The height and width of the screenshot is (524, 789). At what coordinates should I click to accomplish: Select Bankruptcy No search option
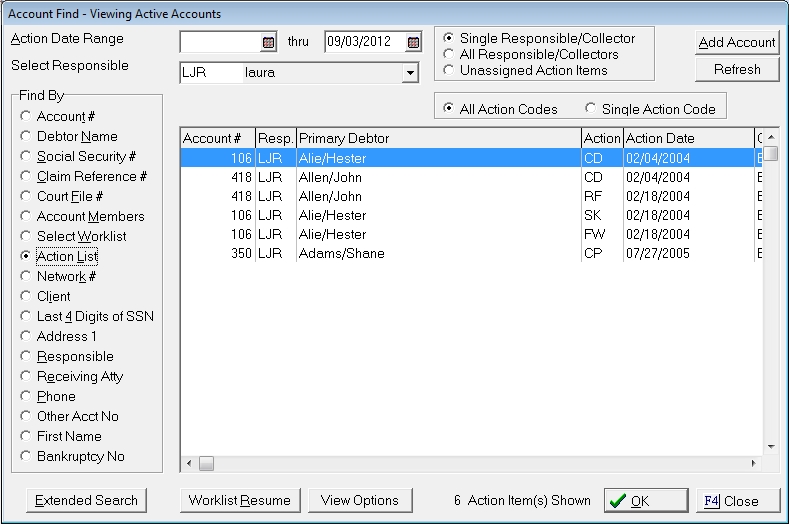[x=26, y=457]
